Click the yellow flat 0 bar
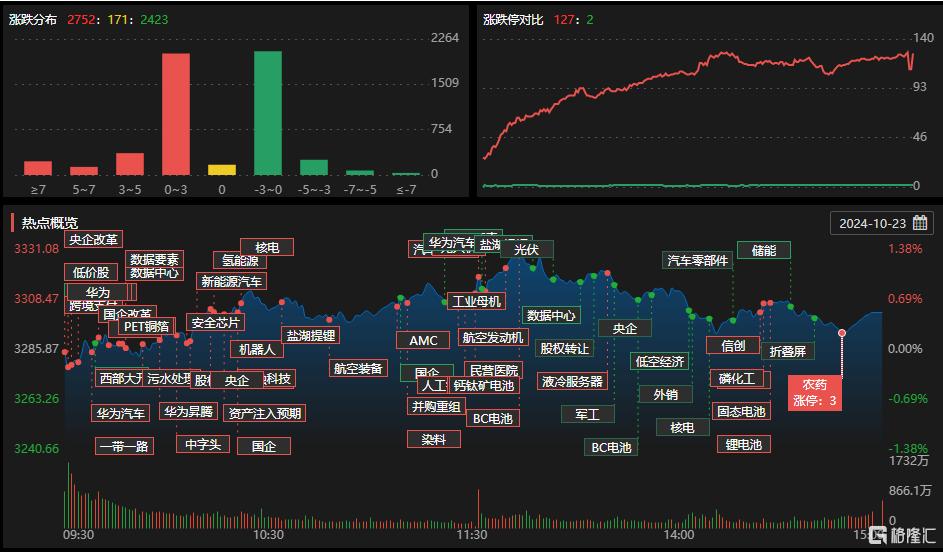Image resolution: width=943 pixels, height=552 pixels. click(222, 170)
